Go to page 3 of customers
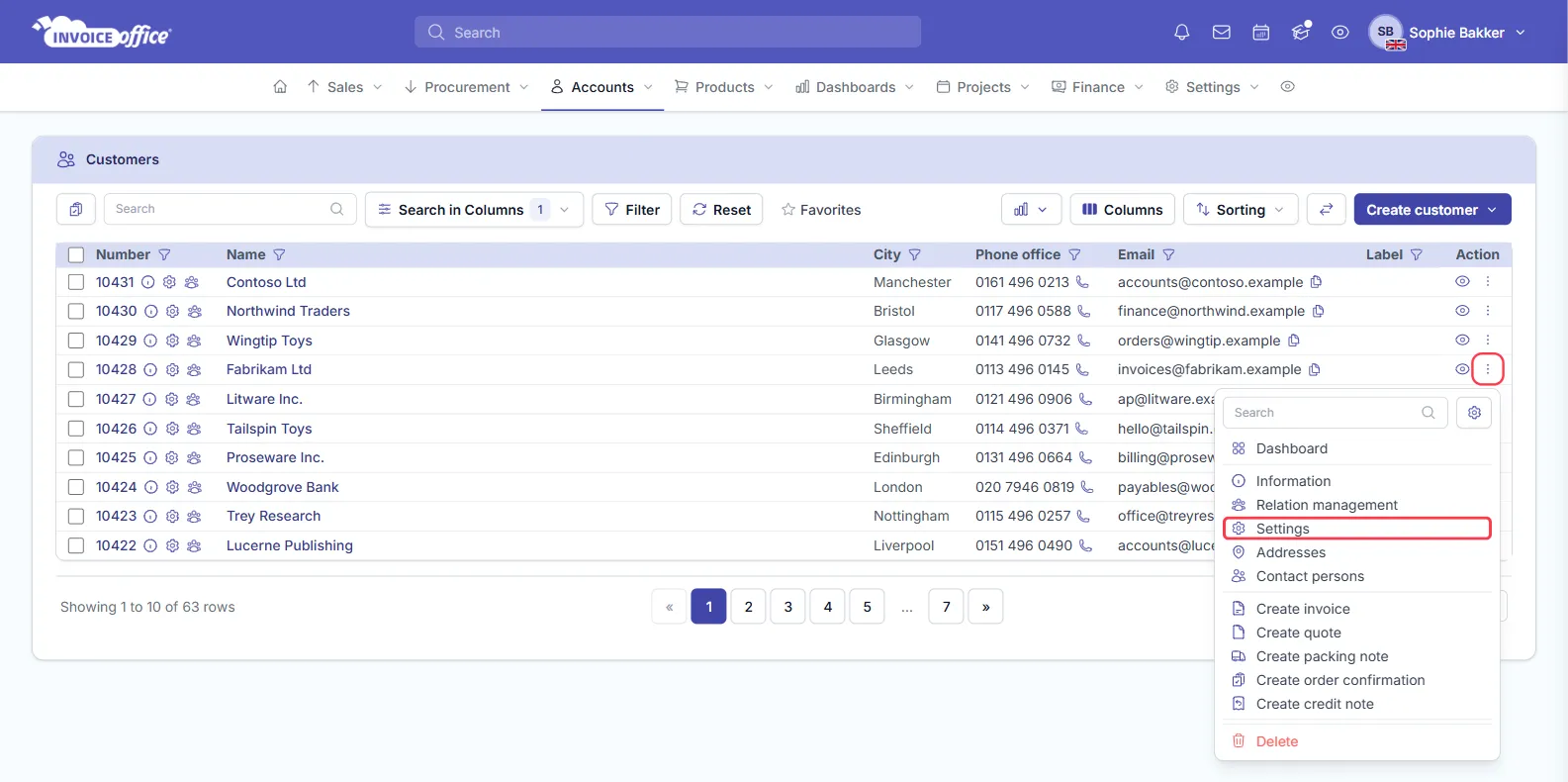Image resolution: width=1568 pixels, height=782 pixels. coord(788,607)
